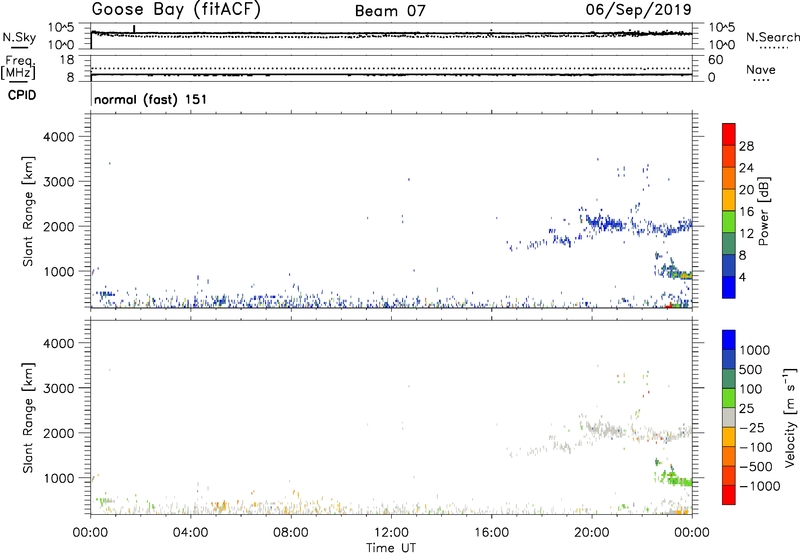Image resolution: width=800 pixels, height=554 pixels.
Task: Click the 08:00 time tick label
Action: click(x=291, y=533)
